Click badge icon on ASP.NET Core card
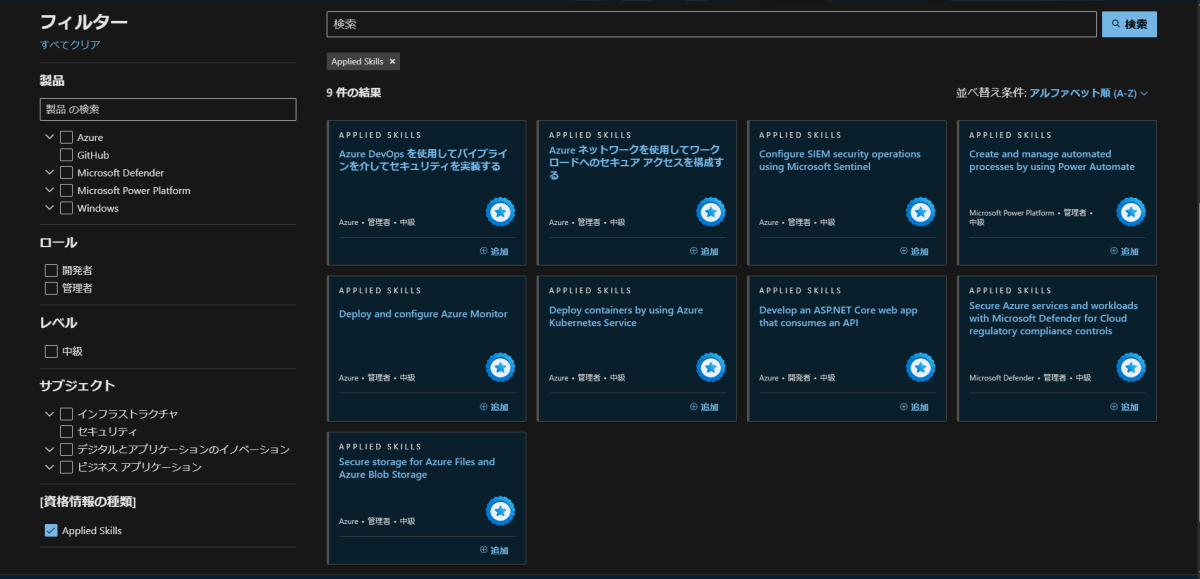1200x579 pixels. pos(921,368)
